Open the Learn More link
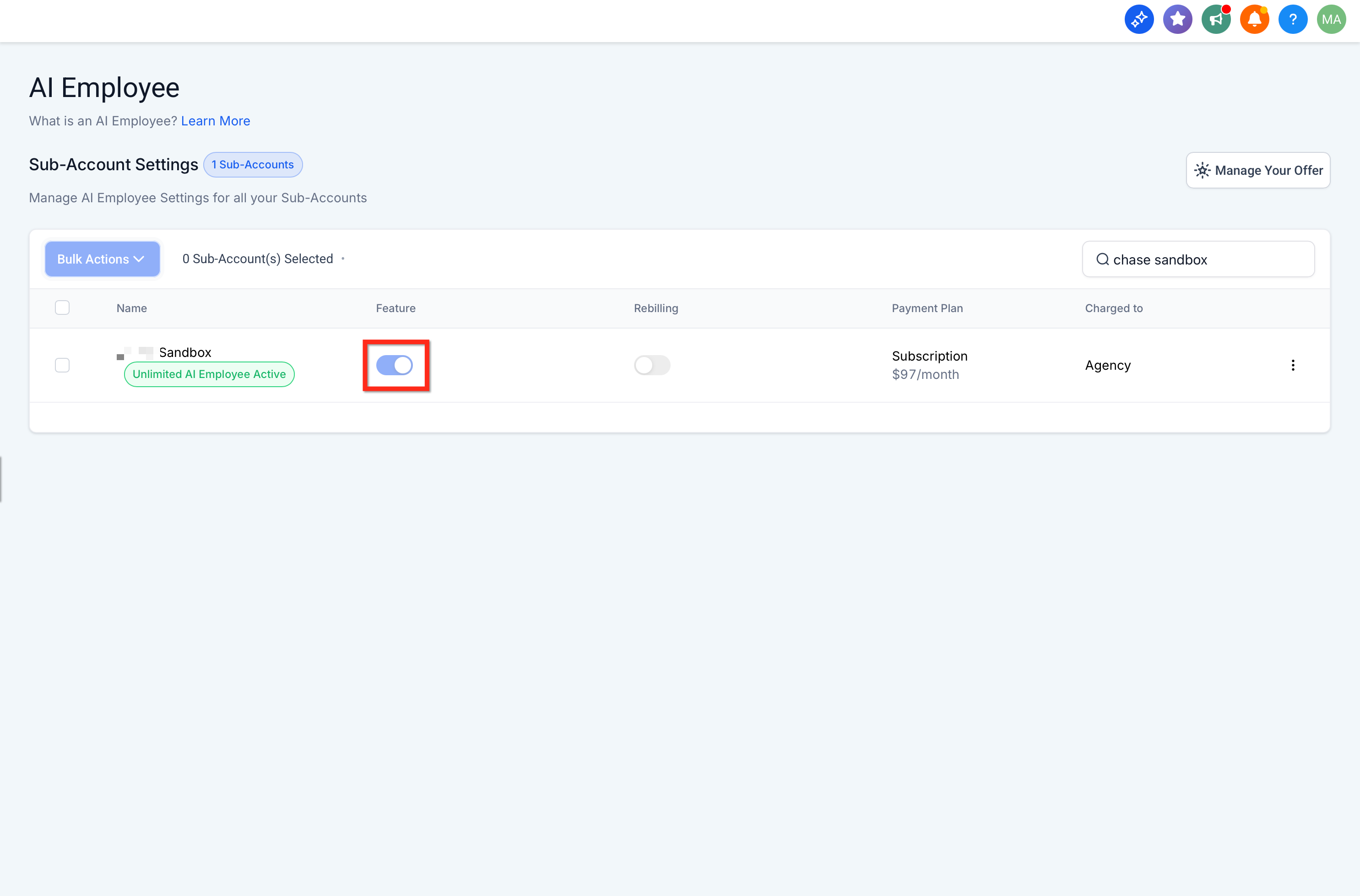The image size is (1360, 896). [216, 121]
